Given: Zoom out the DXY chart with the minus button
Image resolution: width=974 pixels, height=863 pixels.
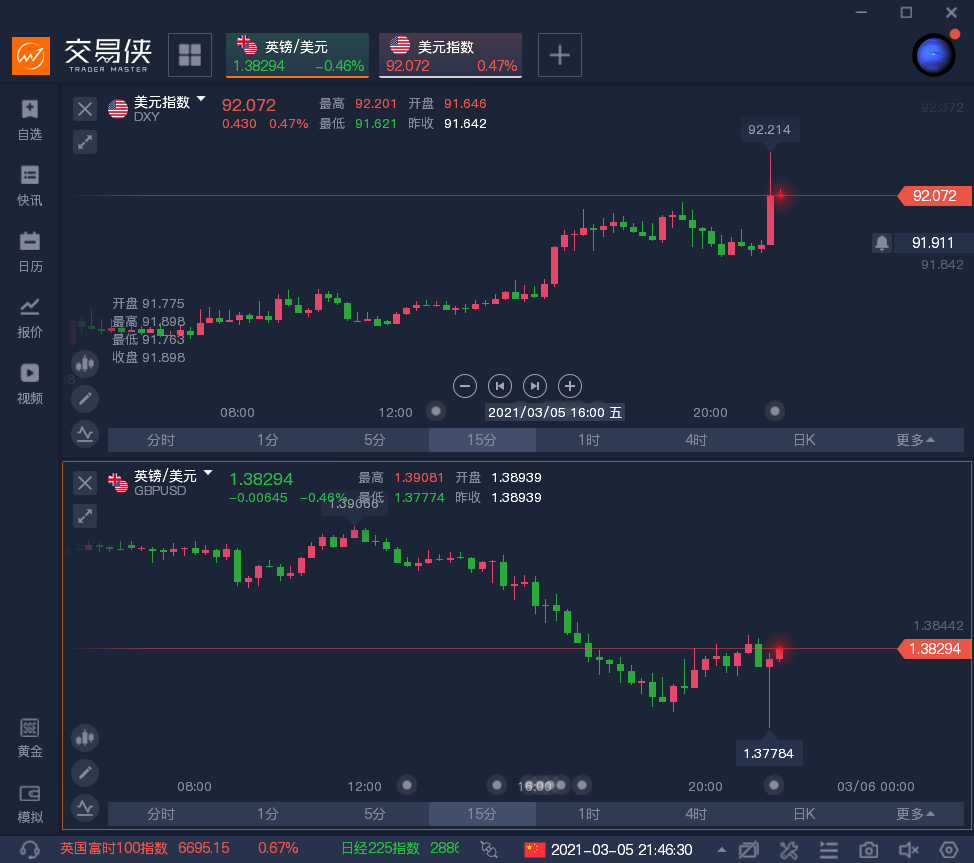Looking at the screenshot, I should pyautogui.click(x=464, y=385).
